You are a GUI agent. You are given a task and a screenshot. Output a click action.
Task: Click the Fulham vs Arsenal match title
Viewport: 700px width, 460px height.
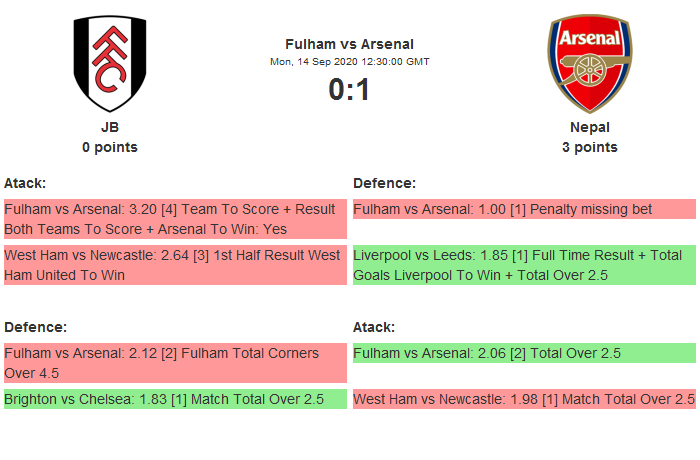[x=349, y=44]
